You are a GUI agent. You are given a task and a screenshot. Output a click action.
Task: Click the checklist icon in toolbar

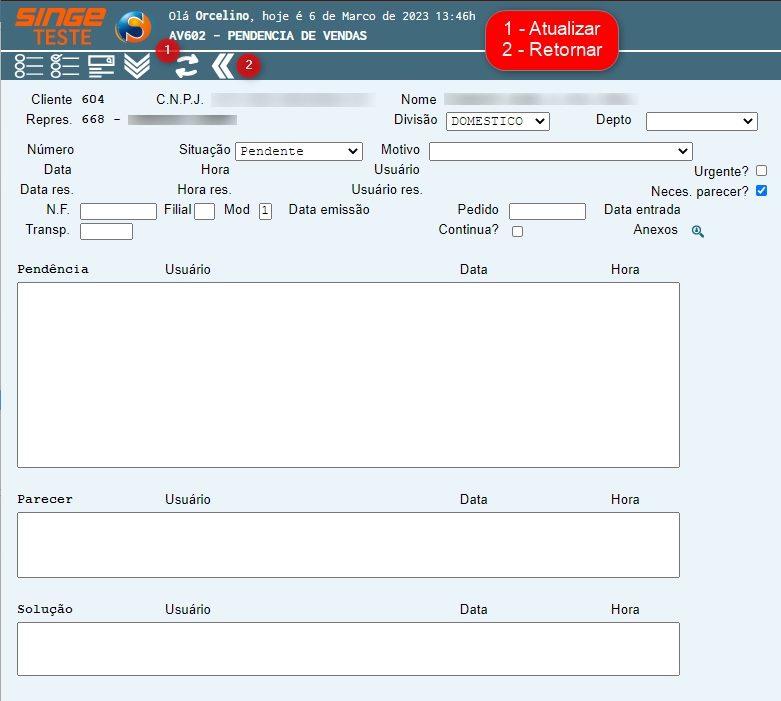coord(65,66)
